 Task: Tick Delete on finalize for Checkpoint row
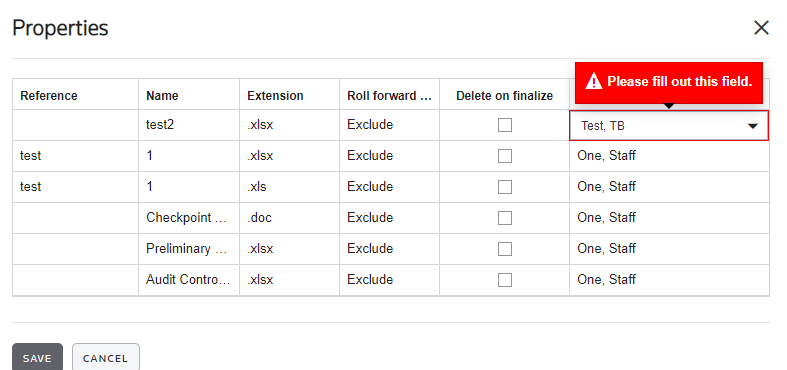504,218
